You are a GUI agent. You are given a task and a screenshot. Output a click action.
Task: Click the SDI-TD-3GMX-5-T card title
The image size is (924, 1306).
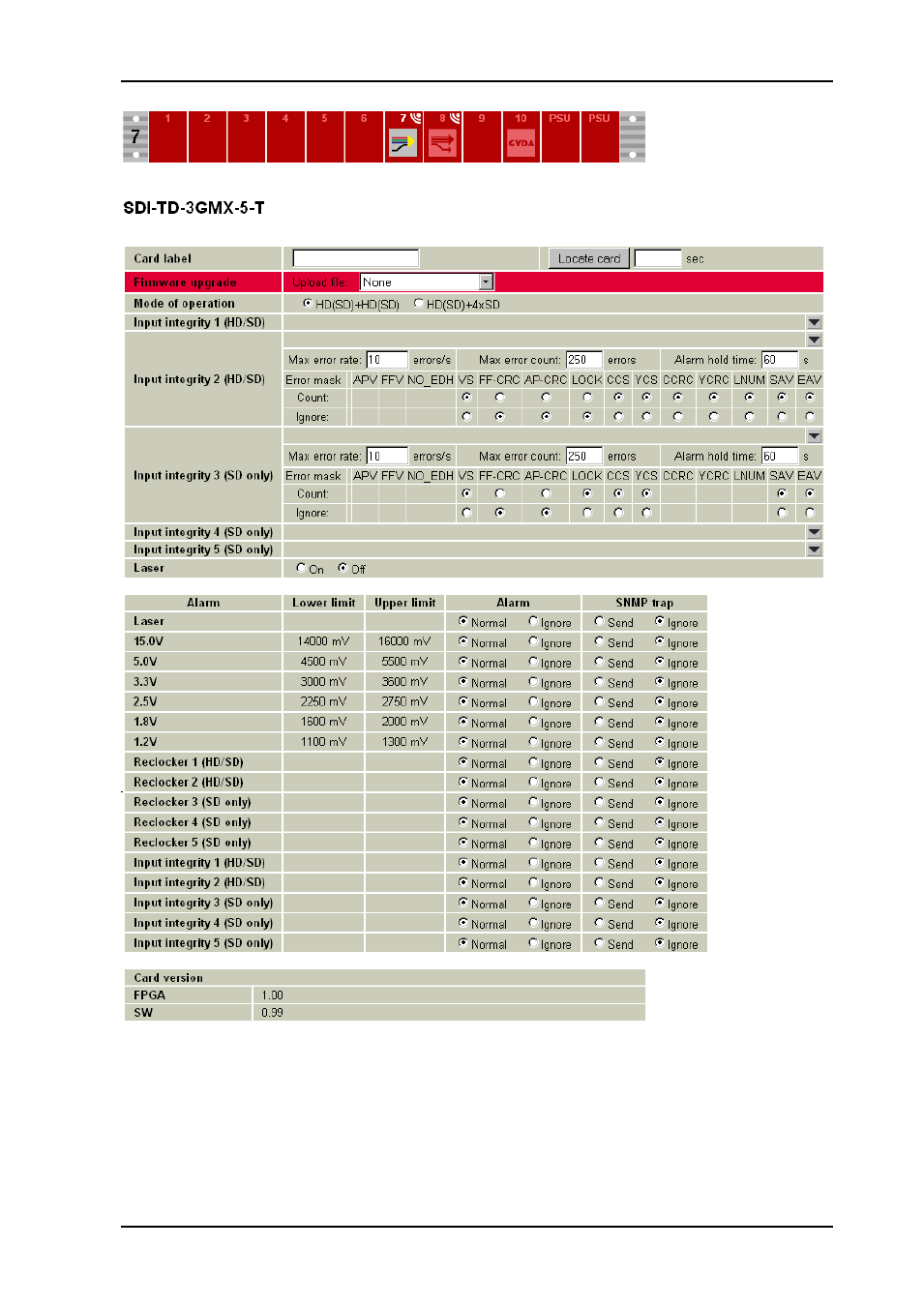pos(194,208)
